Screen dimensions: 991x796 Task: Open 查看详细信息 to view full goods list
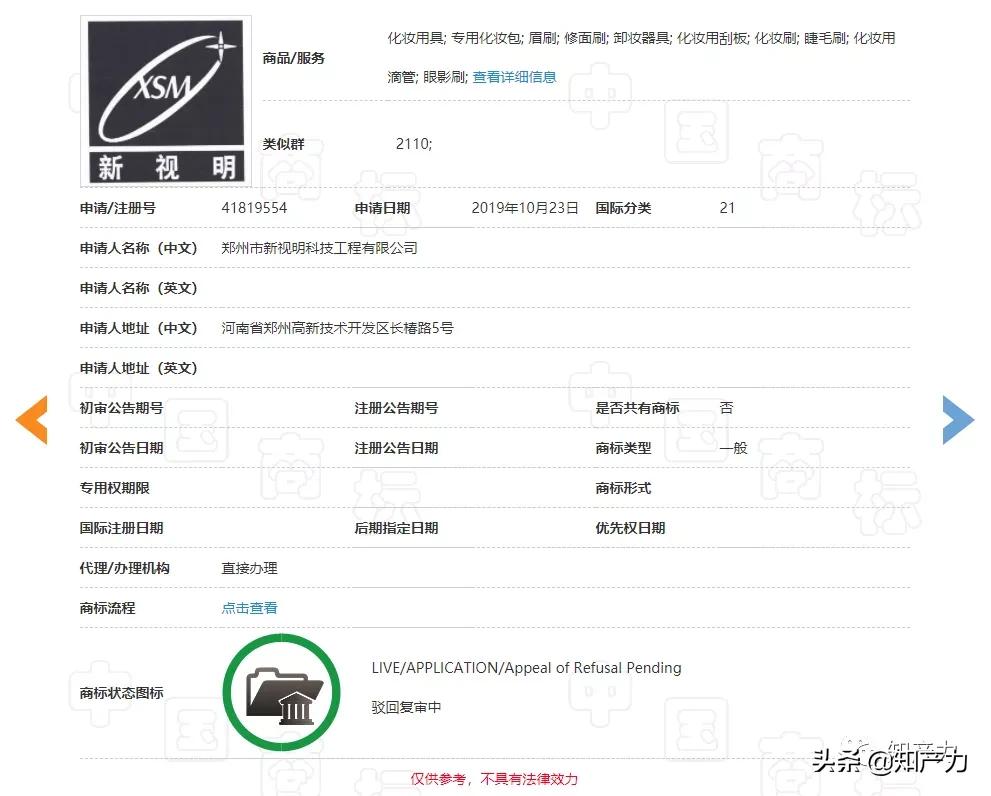point(513,76)
